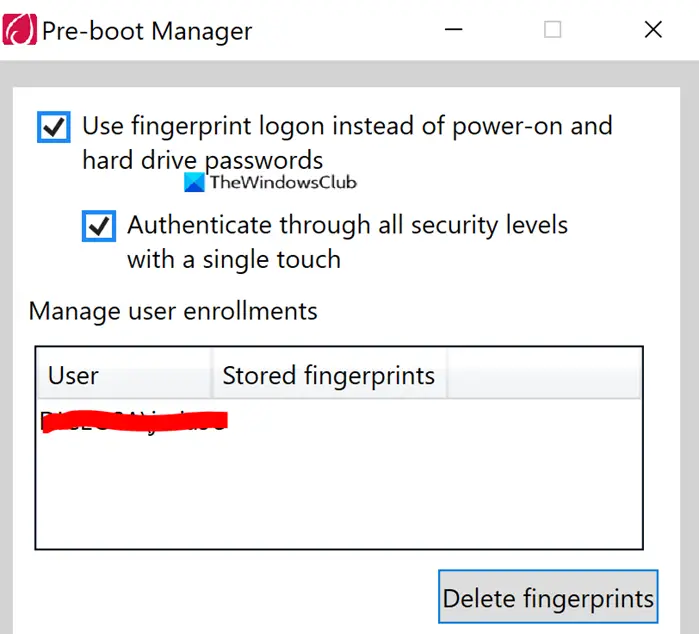The height and width of the screenshot is (634, 699).
Task: Click the 'Manage user enrollments' heading
Action: [x=173, y=311]
